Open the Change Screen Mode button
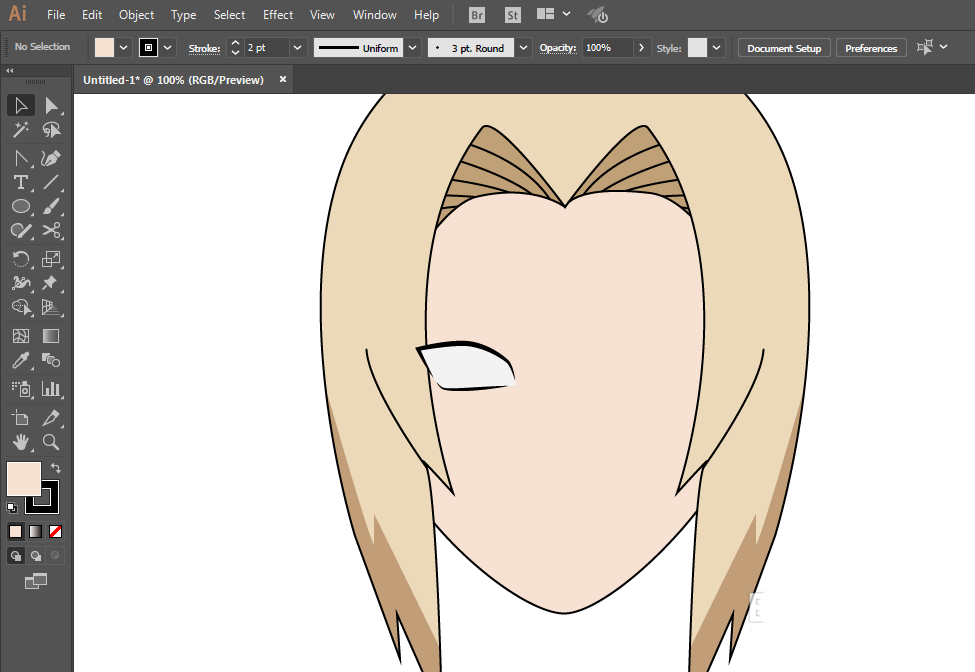975x672 pixels. coord(35,581)
